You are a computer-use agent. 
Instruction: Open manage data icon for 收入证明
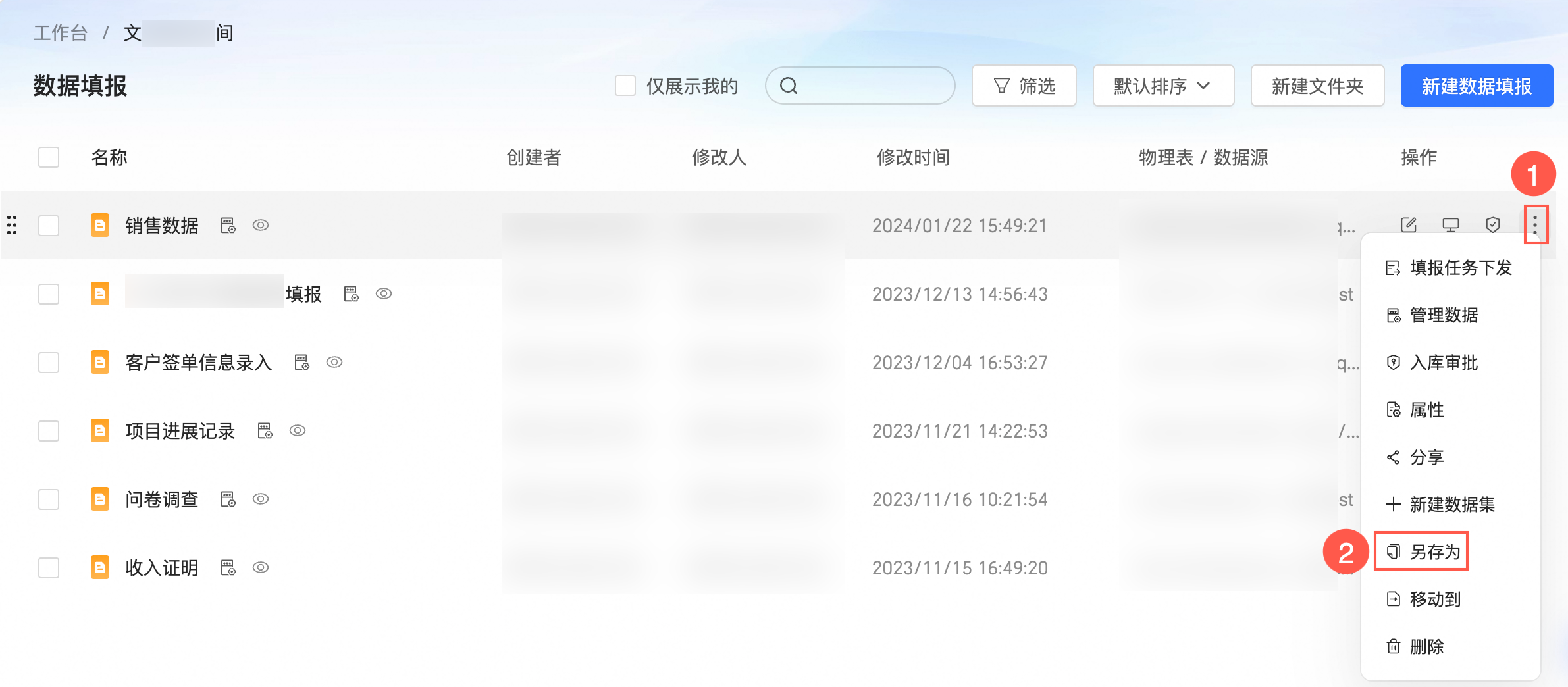tap(228, 568)
